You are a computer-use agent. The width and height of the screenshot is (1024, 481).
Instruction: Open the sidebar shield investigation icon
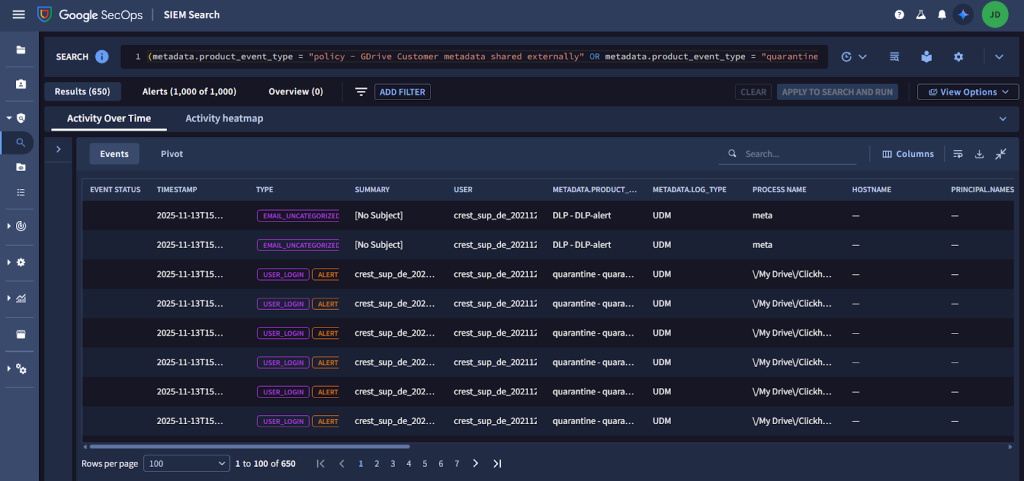21,118
